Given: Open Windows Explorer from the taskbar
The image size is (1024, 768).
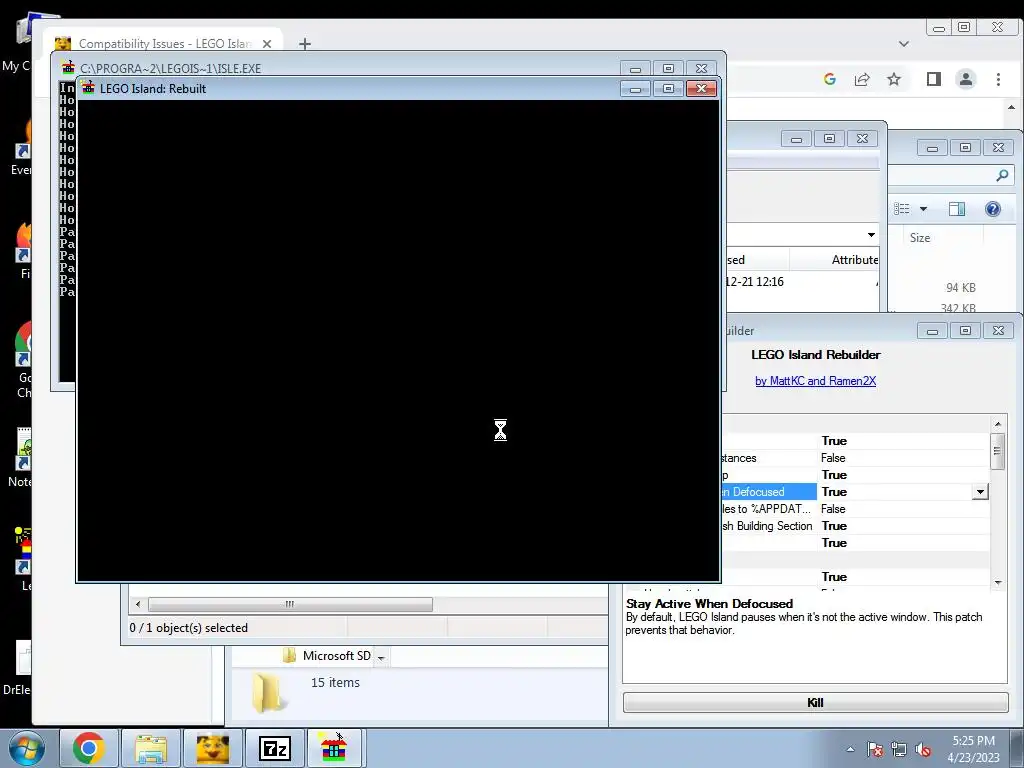Looking at the screenshot, I should (x=151, y=748).
